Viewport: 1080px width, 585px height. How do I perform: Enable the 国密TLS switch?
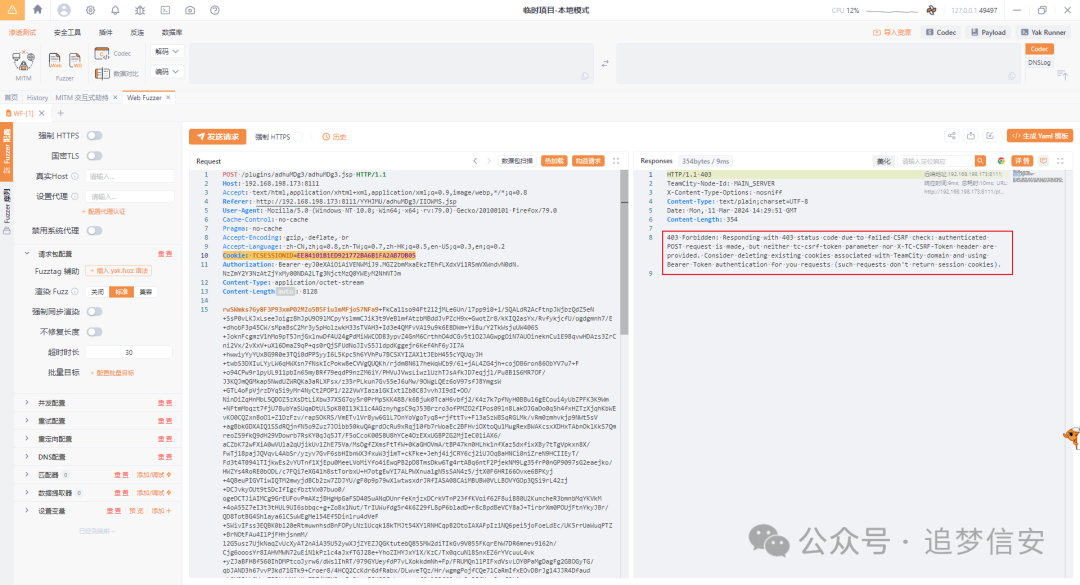pos(94,156)
